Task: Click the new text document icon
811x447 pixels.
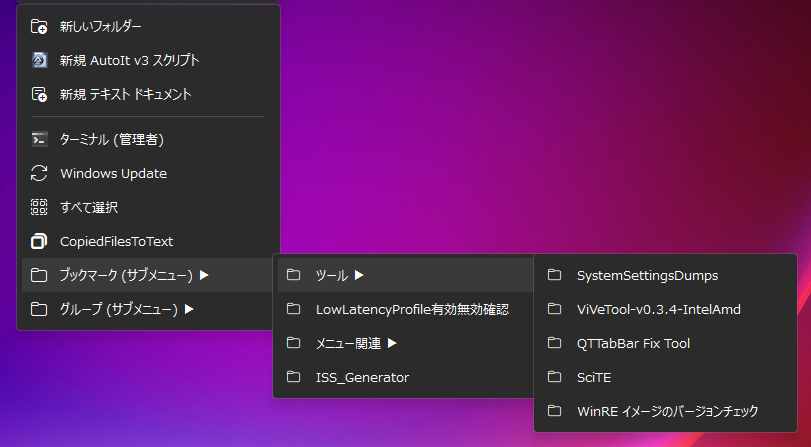Action: (x=39, y=95)
